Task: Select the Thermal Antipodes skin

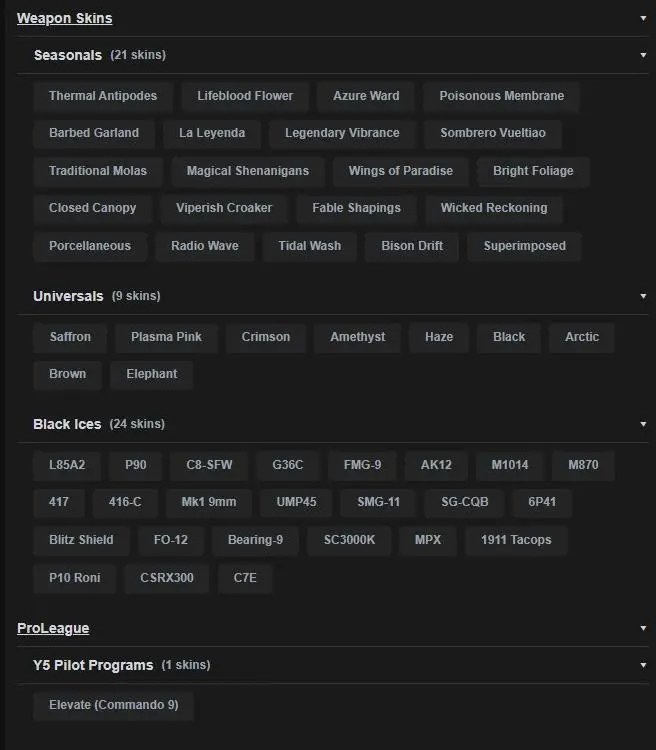Action: coord(103,96)
